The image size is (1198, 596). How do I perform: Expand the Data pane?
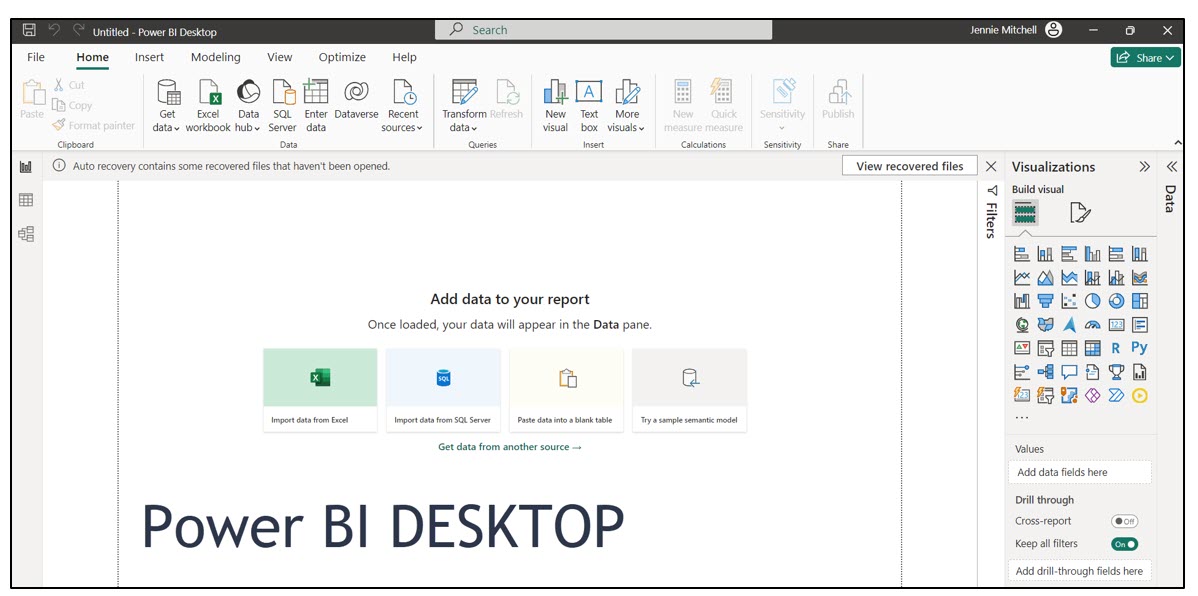(1171, 167)
